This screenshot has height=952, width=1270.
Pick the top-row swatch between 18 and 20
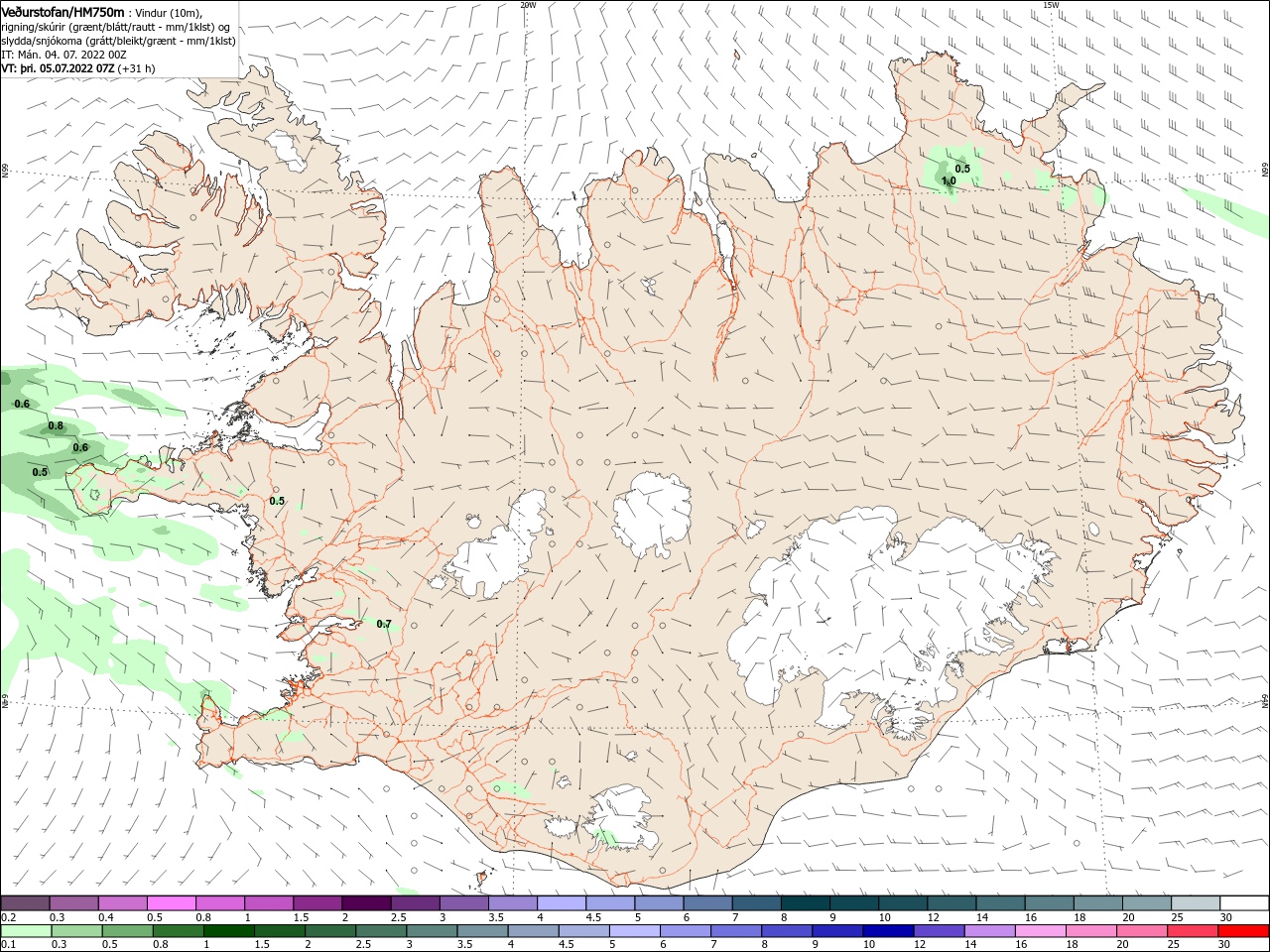[1098, 903]
